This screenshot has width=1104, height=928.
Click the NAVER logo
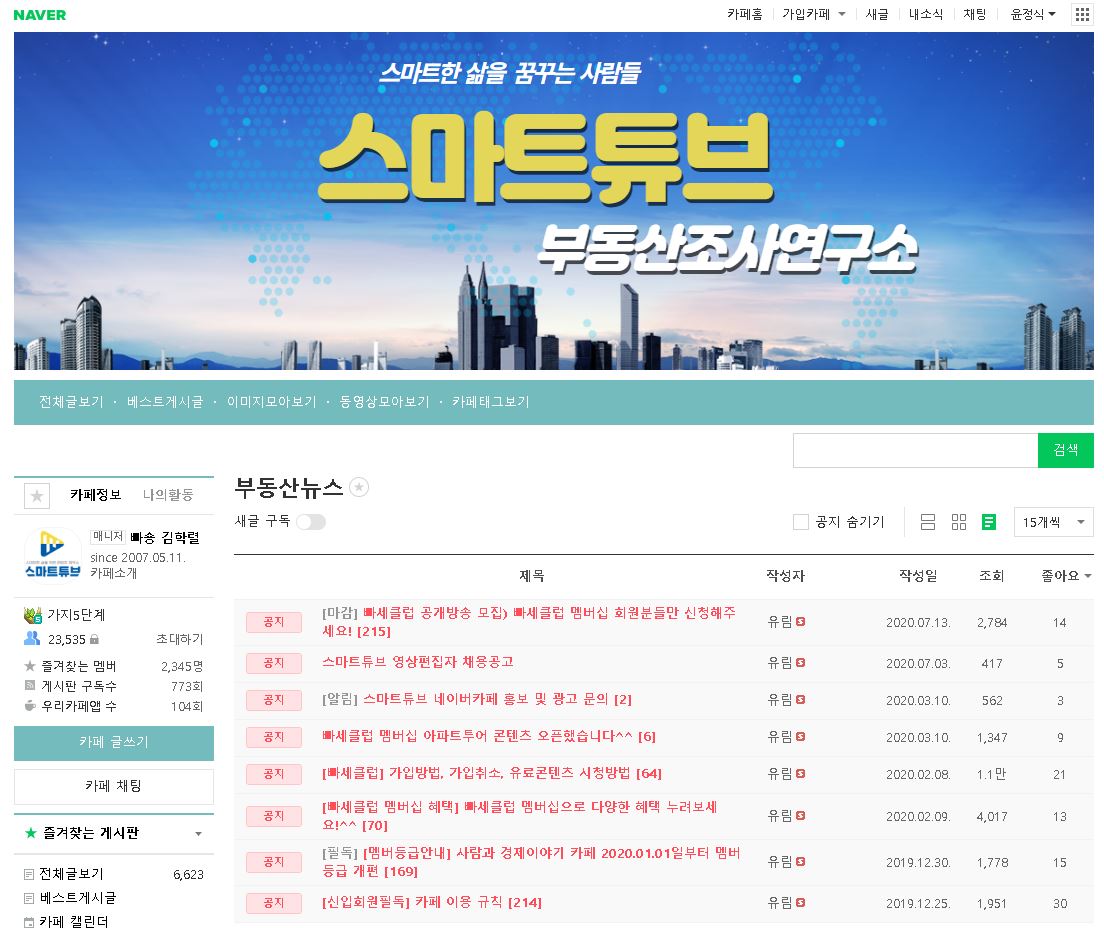[39, 15]
